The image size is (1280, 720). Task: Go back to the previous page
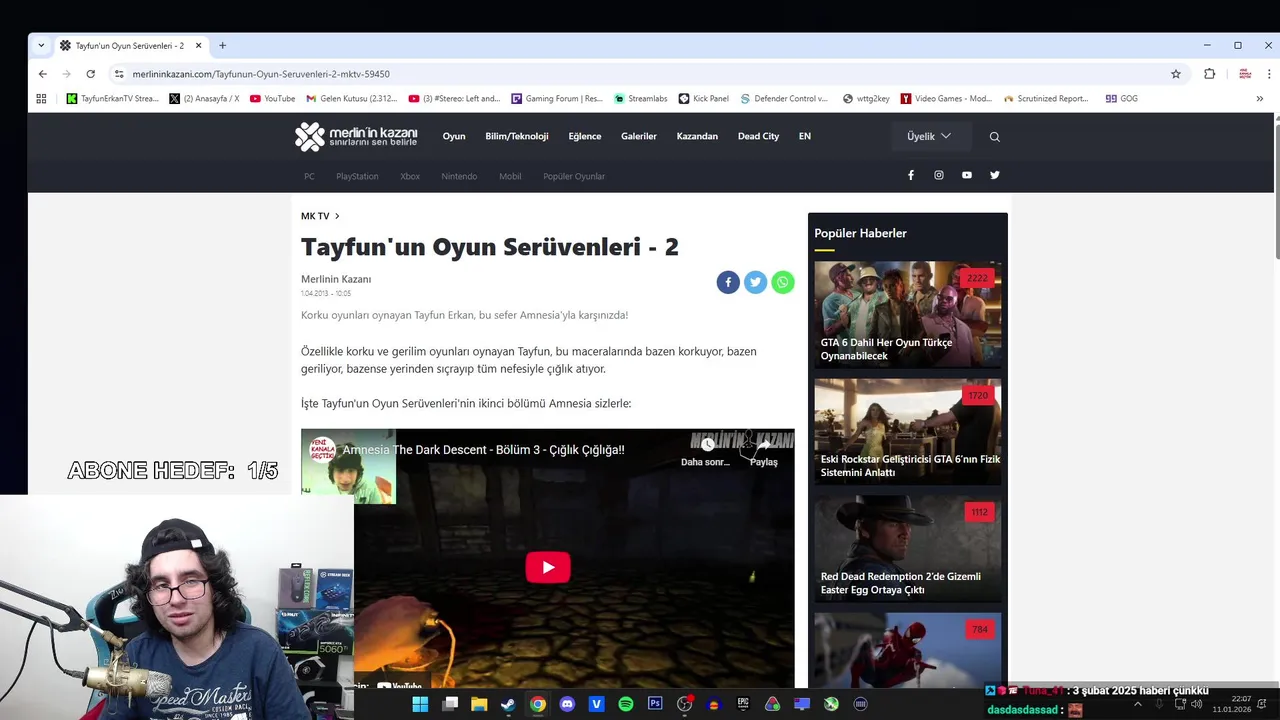pos(42,74)
